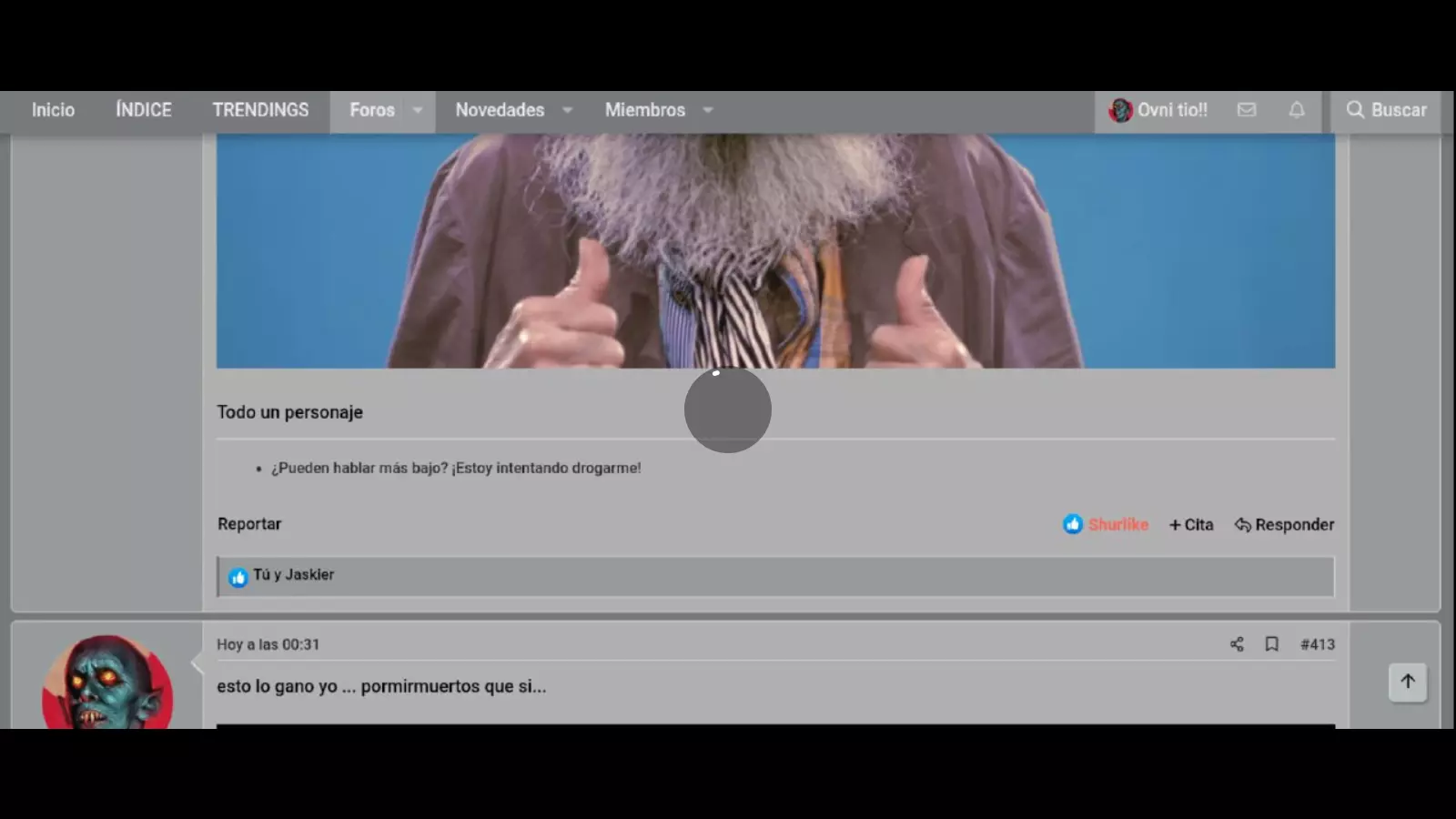Share post #413 with share icon
This screenshot has width=1456, height=819.
coord(1237,644)
